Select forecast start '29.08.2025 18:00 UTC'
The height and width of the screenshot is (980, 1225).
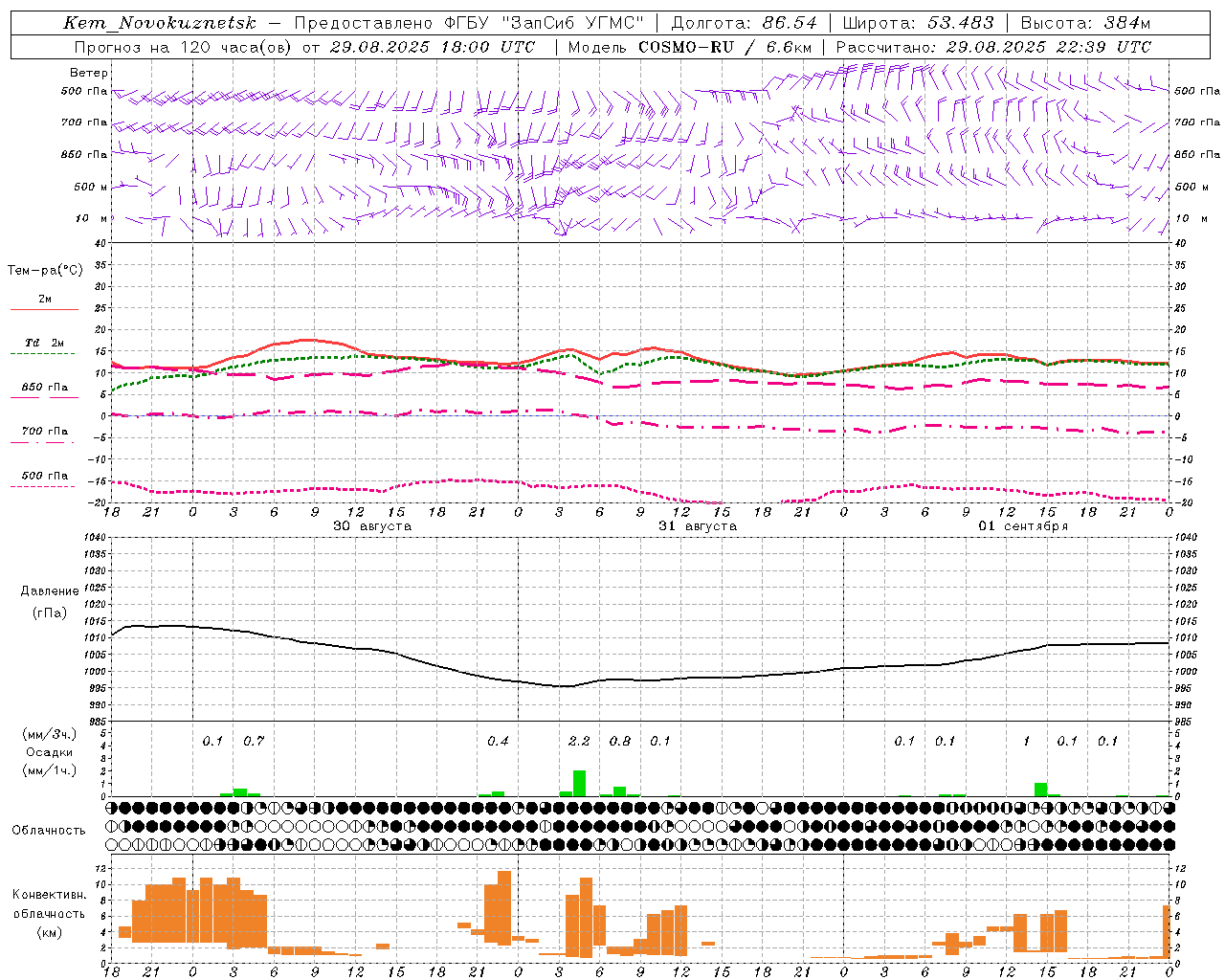click(432, 47)
